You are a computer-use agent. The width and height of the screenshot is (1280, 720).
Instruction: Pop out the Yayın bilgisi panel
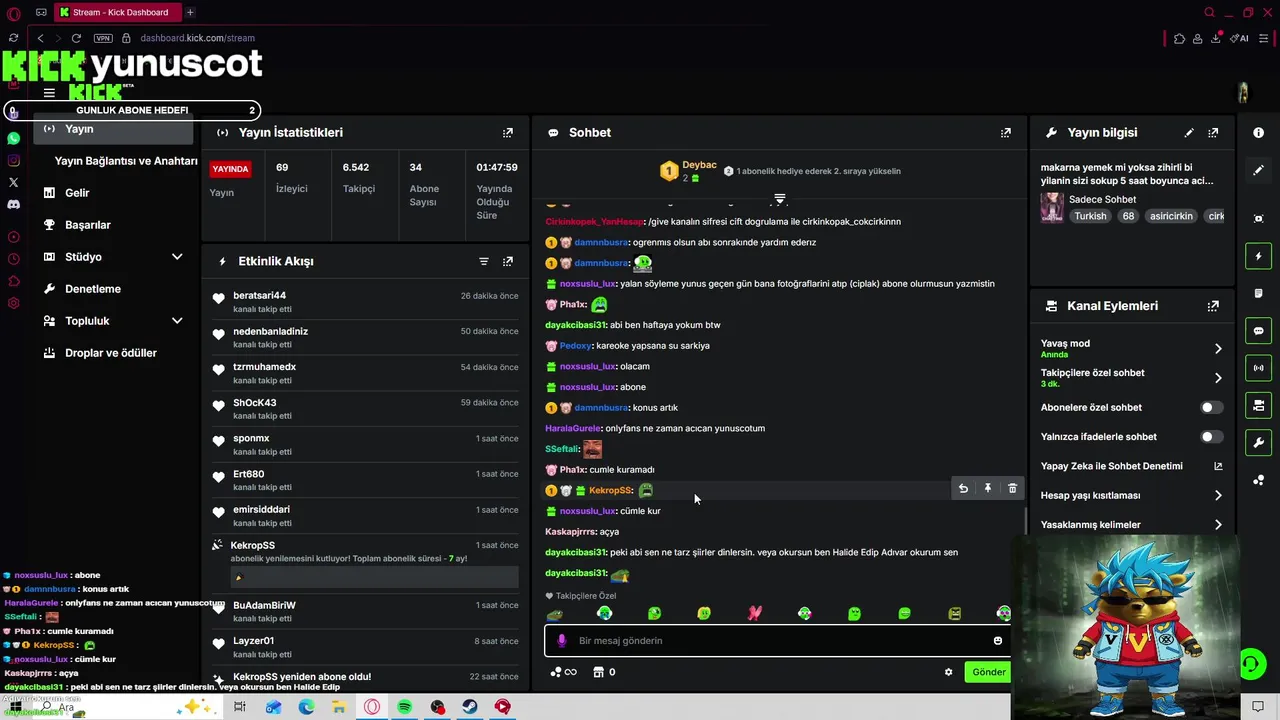(1213, 132)
